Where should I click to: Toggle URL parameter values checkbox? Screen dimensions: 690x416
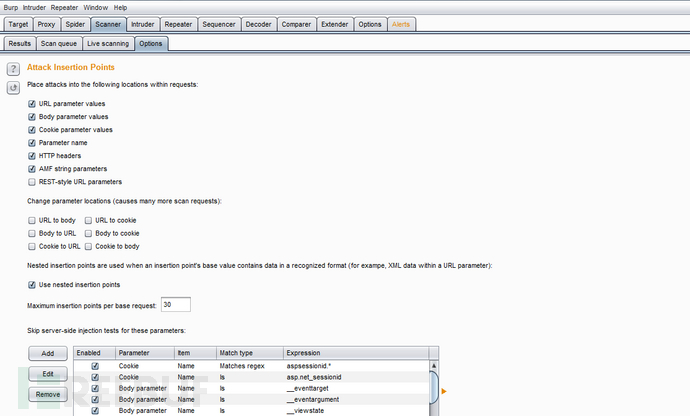pyautogui.click(x=32, y=104)
